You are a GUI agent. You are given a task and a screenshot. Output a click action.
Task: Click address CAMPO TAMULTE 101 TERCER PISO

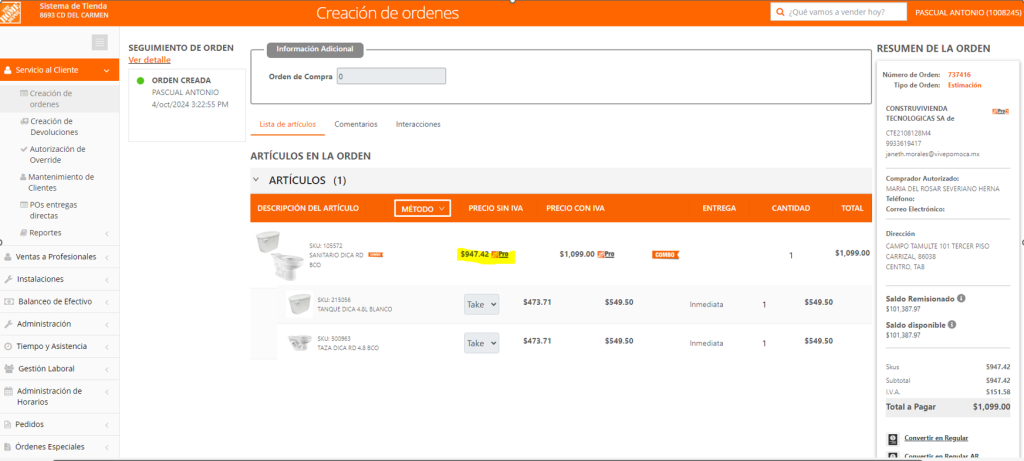click(937, 246)
